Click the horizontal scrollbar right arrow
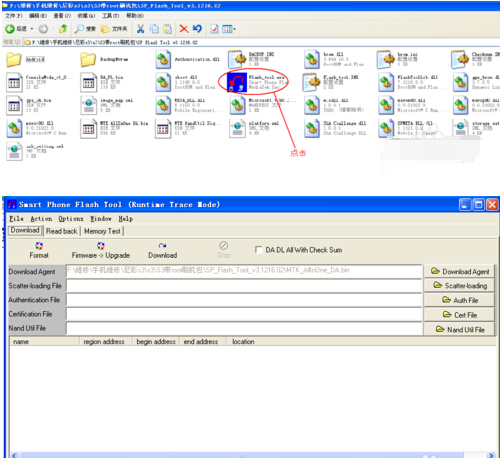Screen dimensions: 500x458 [492, 455]
